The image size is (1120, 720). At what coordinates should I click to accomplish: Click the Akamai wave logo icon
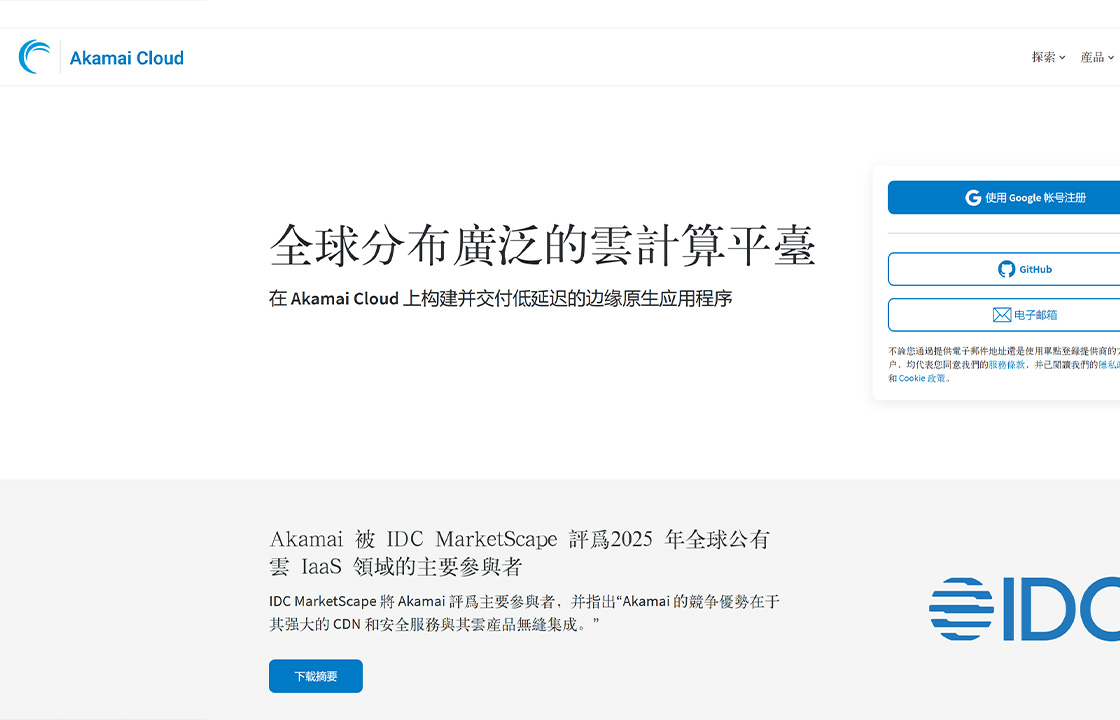(x=34, y=57)
